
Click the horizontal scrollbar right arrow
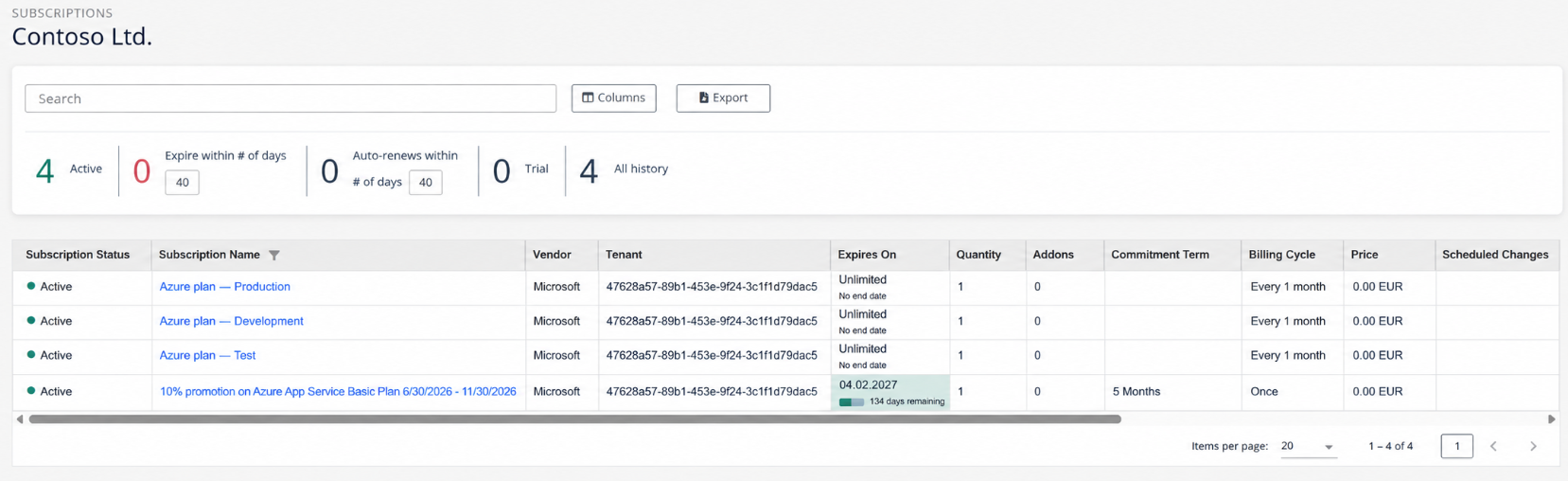pos(1551,419)
